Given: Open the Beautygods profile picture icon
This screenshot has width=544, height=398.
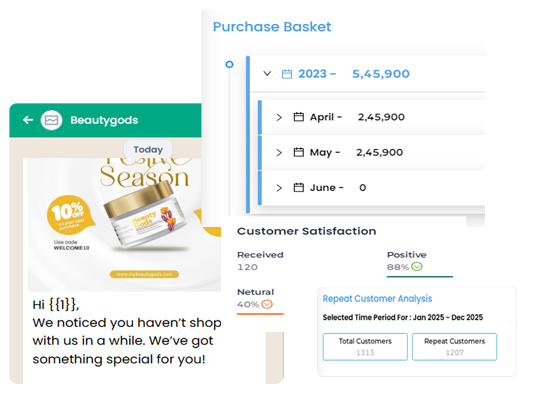Looking at the screenshot, I should coord(51,120).
